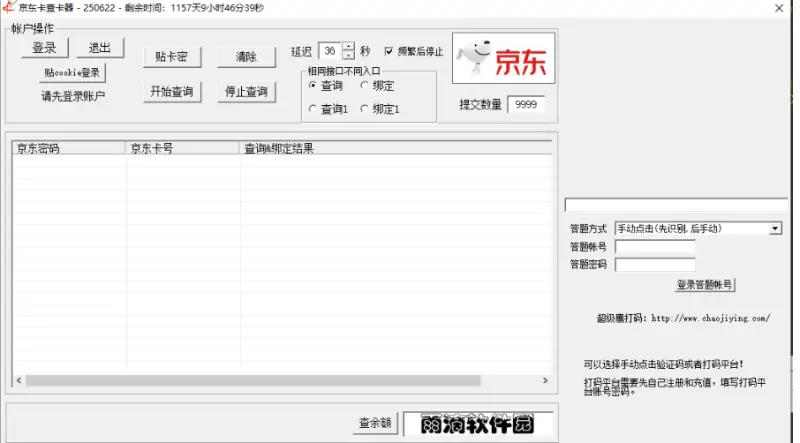Decrease delay seconds with down arrow

pyautogui.click(x=348, y=55)
